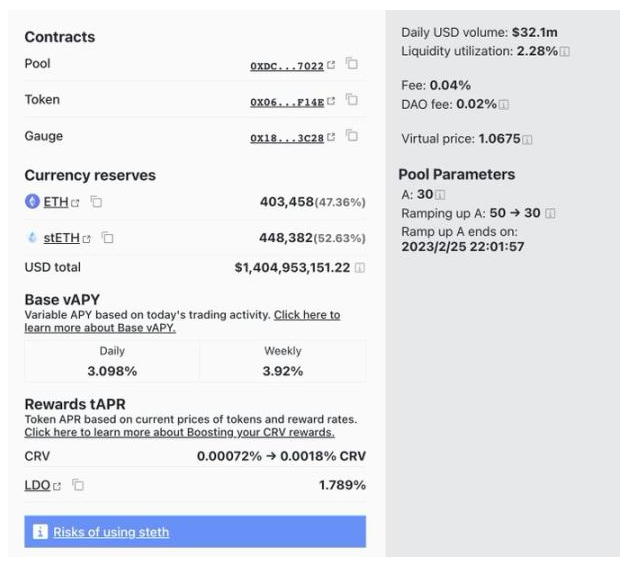631x562 pixels.
Task: Open the ETH currency link
Action: [x=56, y=202]
